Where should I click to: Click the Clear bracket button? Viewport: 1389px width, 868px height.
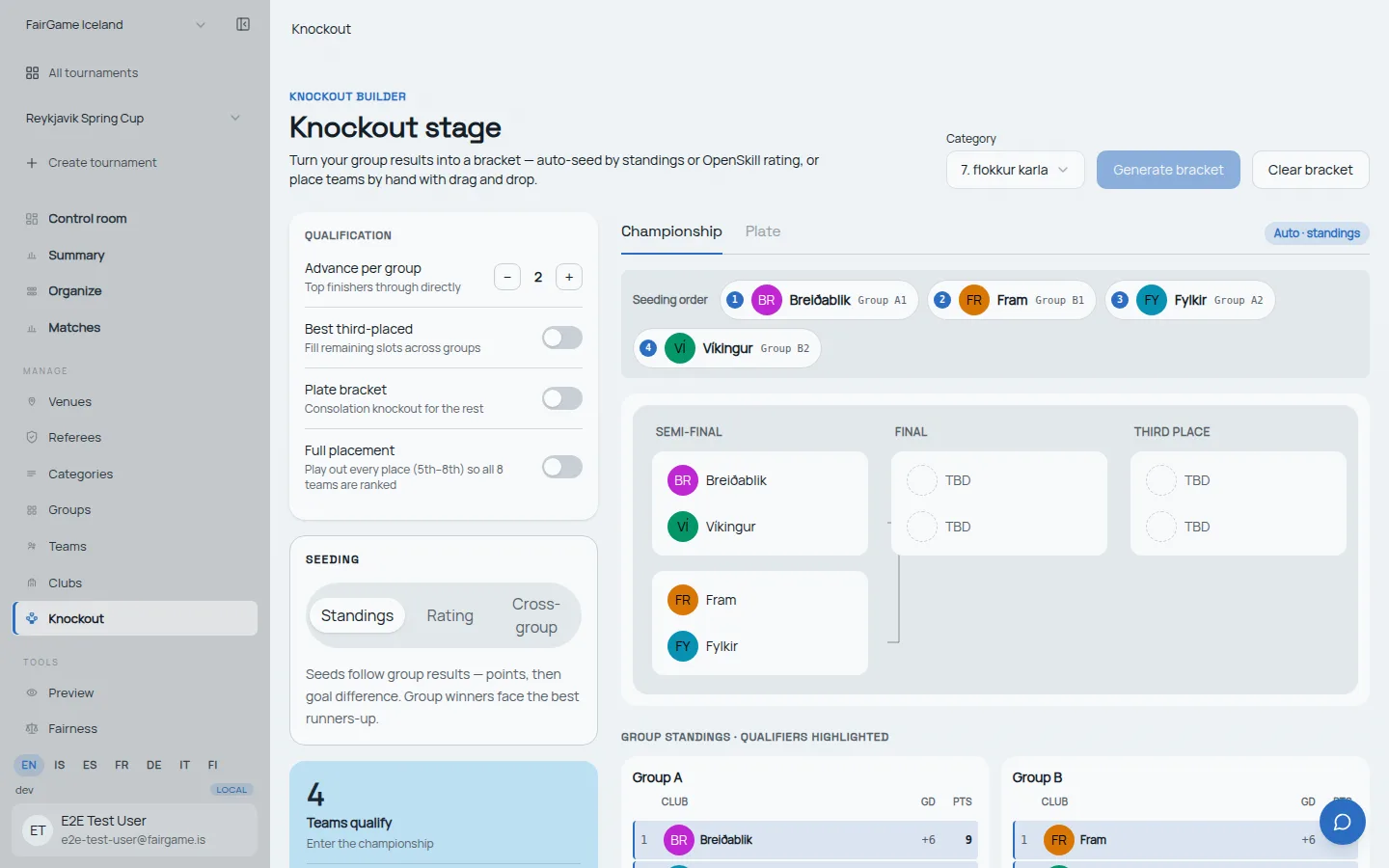pyautogui.click(x=1310, y=170)
